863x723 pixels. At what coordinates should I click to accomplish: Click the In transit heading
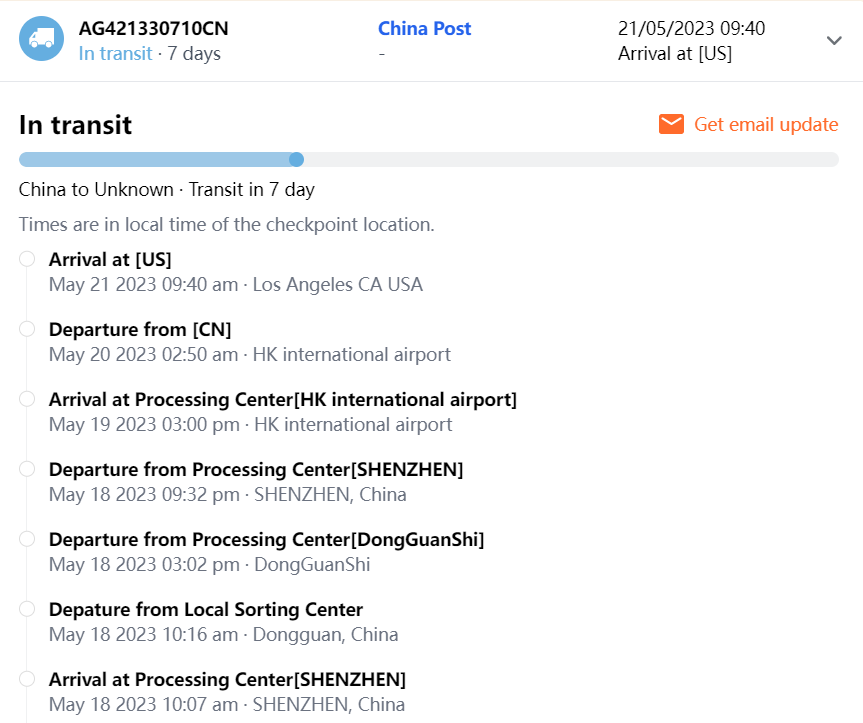[x=75, y=125]
